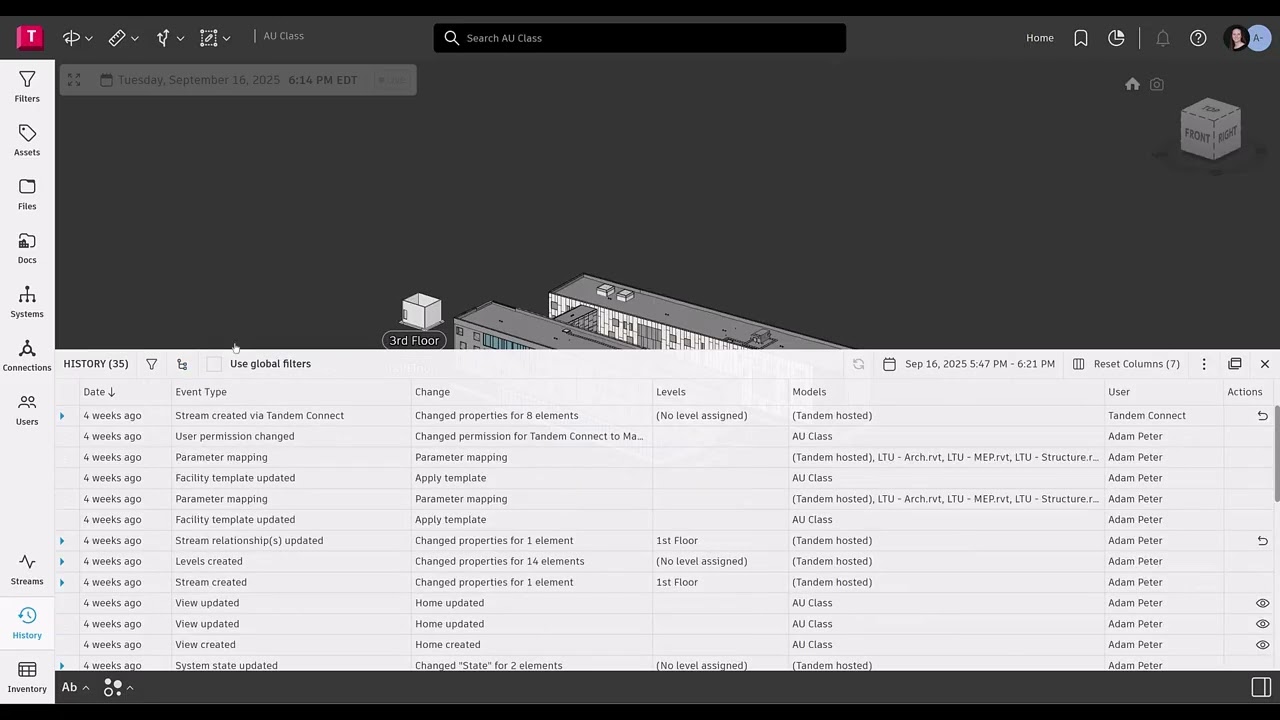The image size is (1280, 720).
Task: Open the Assets panel
Action: coord(27,140)
